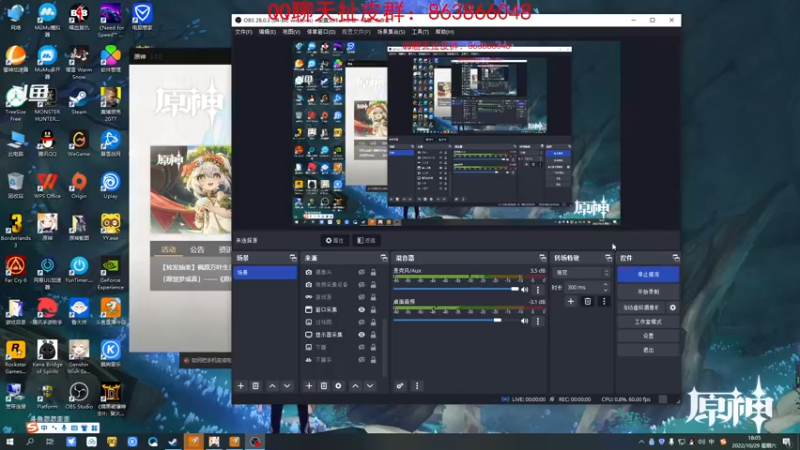Add a new source with plus button

[309, 386]
